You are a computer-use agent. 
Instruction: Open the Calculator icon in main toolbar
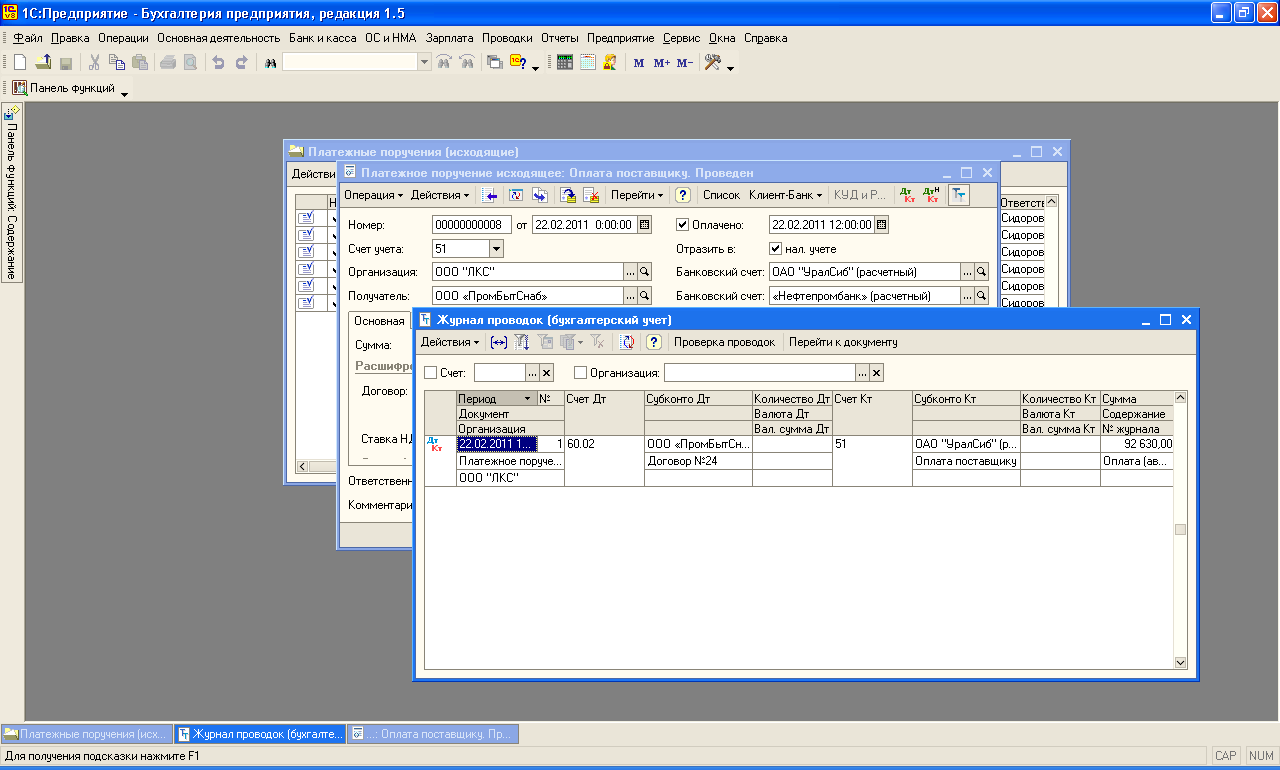tap(565, 62)
